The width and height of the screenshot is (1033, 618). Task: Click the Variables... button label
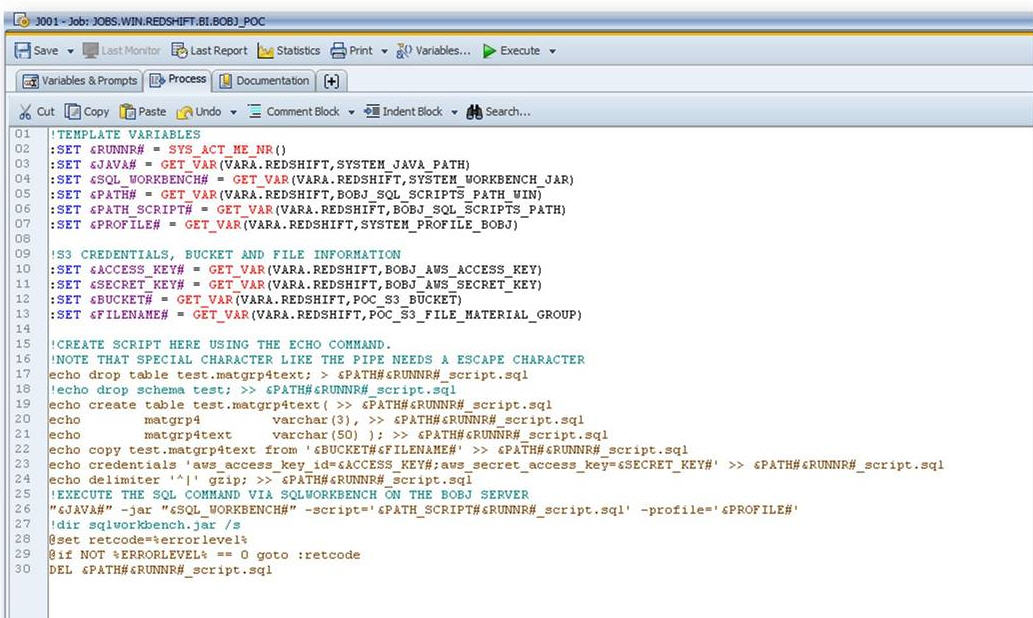pyautogui.click(x=443, y=51)
